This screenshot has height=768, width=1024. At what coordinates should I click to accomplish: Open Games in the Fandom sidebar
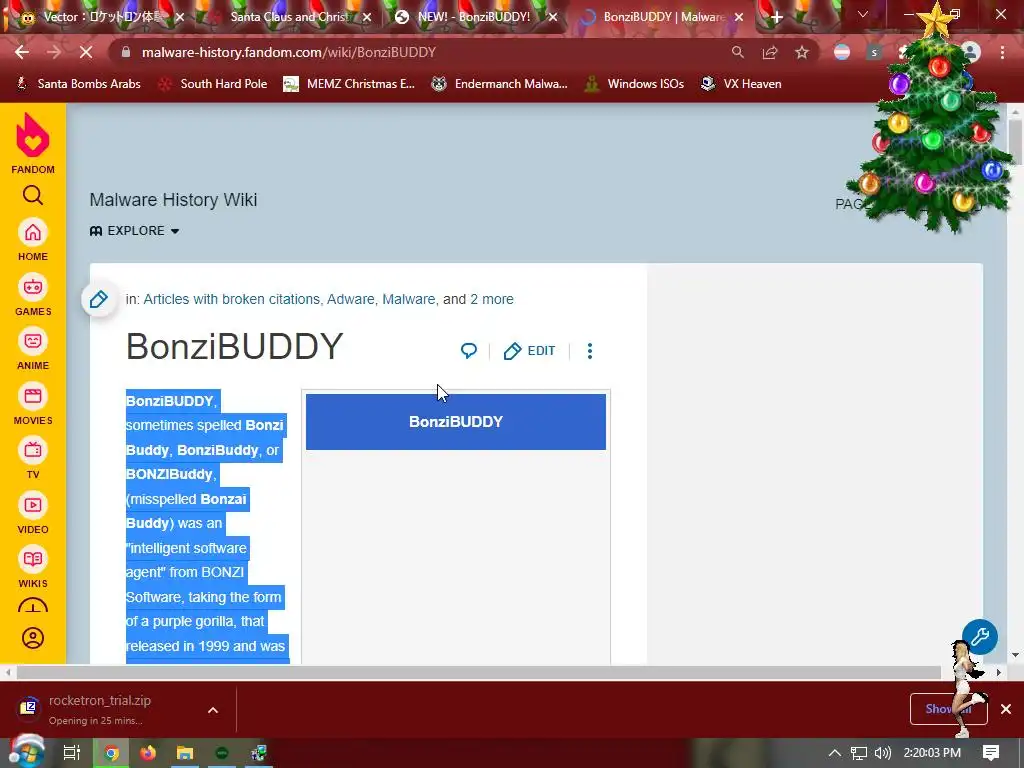coord(33,295)
